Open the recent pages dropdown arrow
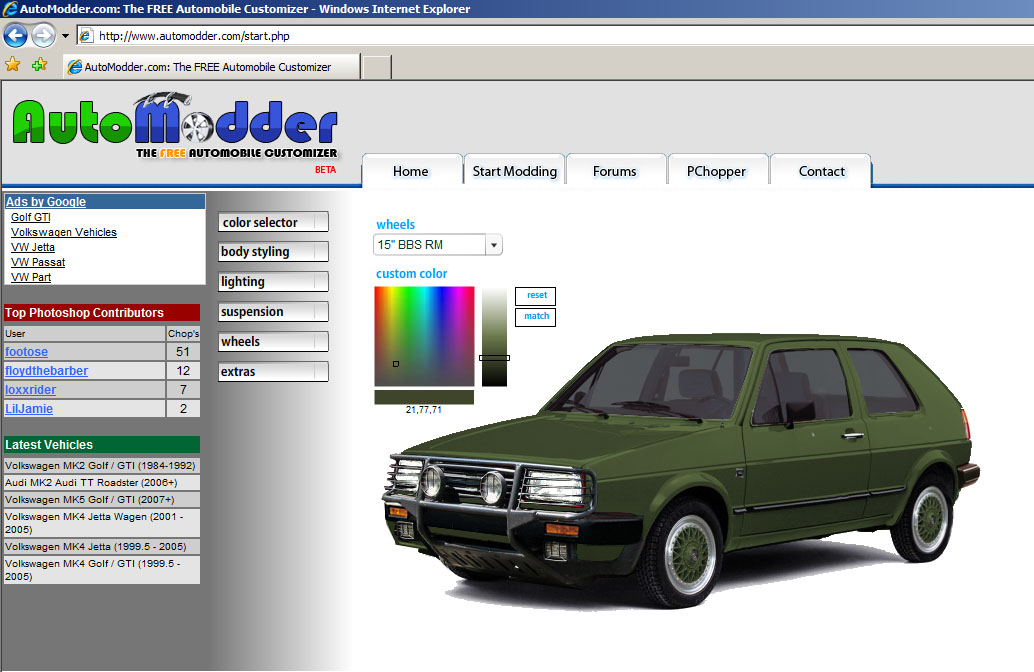 point(65,36)
